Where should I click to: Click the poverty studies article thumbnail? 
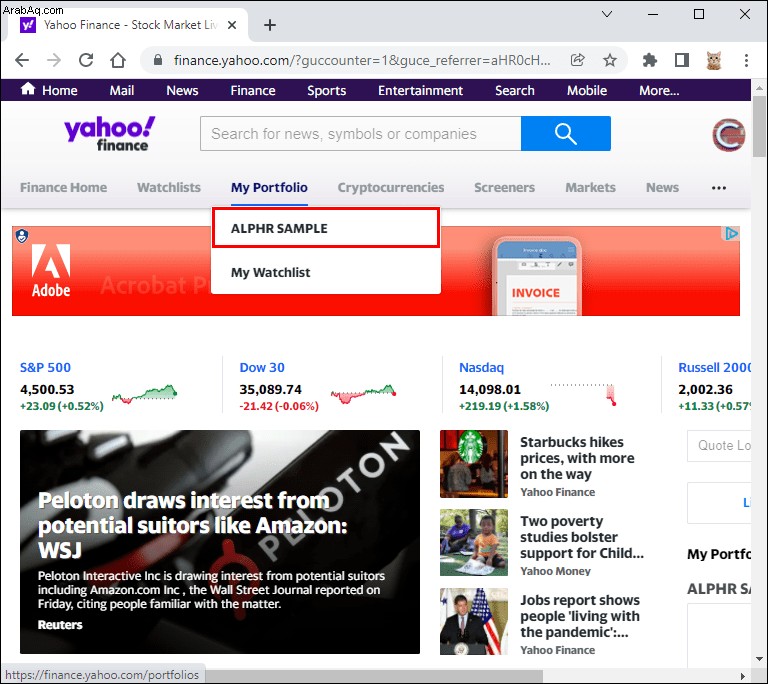(x=474, y=542)
